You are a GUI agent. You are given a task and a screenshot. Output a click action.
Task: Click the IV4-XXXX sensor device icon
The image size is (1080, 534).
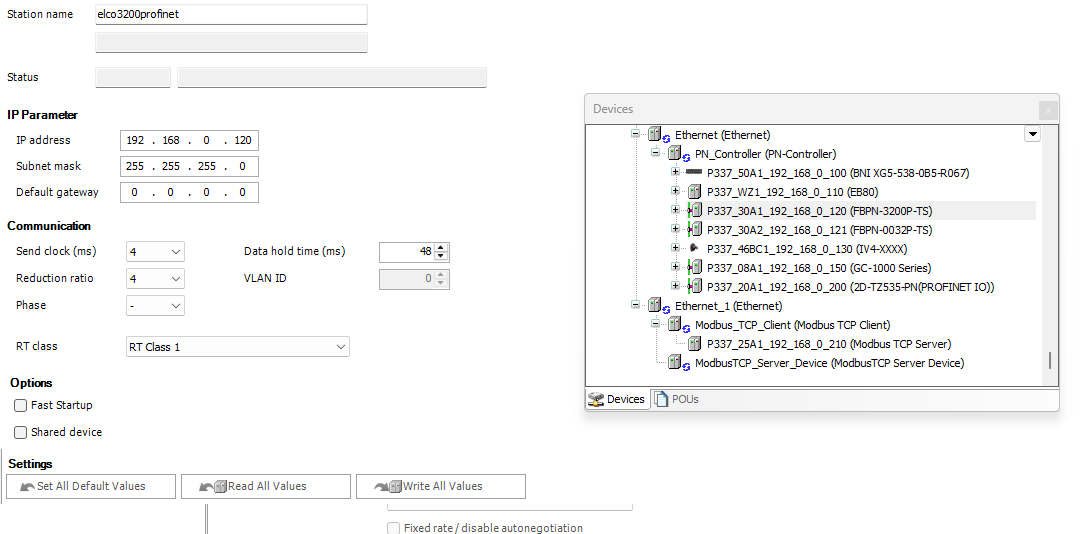pyautogui.click(x=694, y=249)
